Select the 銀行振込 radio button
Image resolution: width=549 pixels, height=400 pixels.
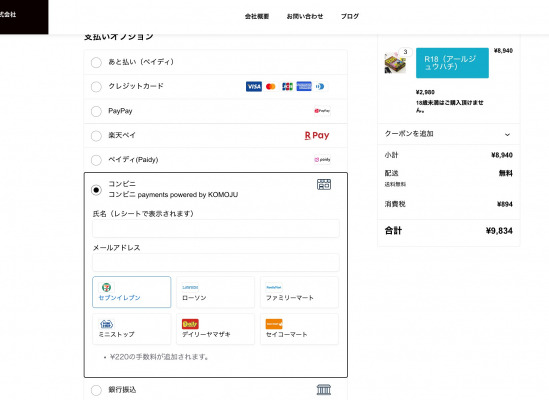click(96, 390)
